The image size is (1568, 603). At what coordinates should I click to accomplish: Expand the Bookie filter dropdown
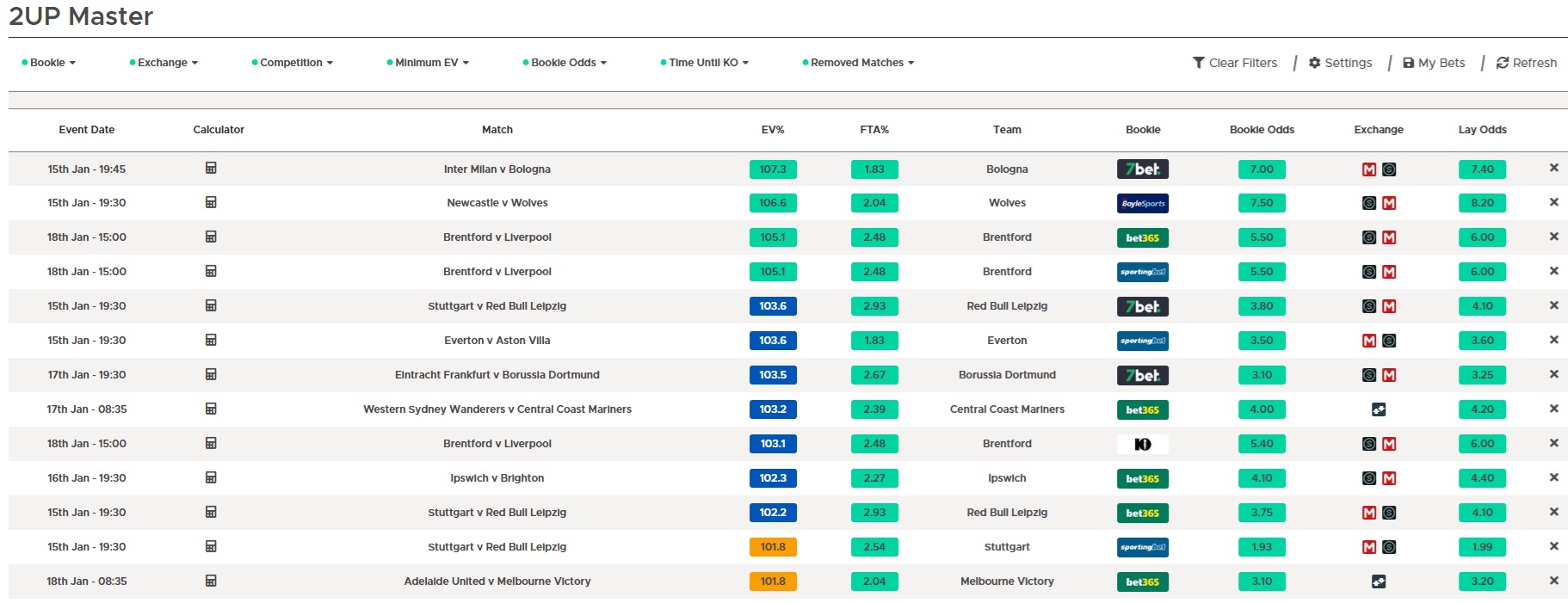coord(49,63)
